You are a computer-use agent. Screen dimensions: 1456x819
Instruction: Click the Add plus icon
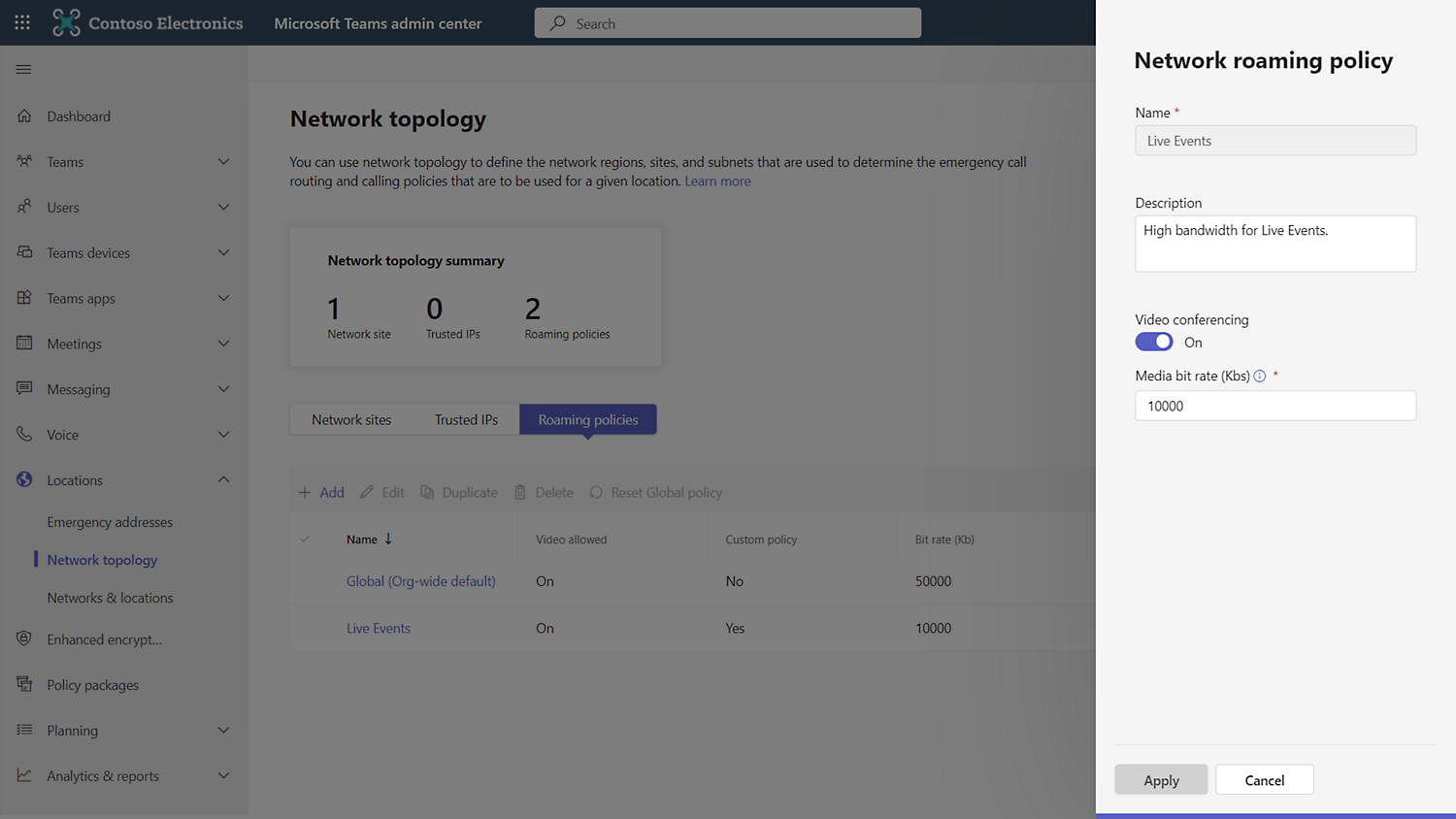tap(305, 492)
